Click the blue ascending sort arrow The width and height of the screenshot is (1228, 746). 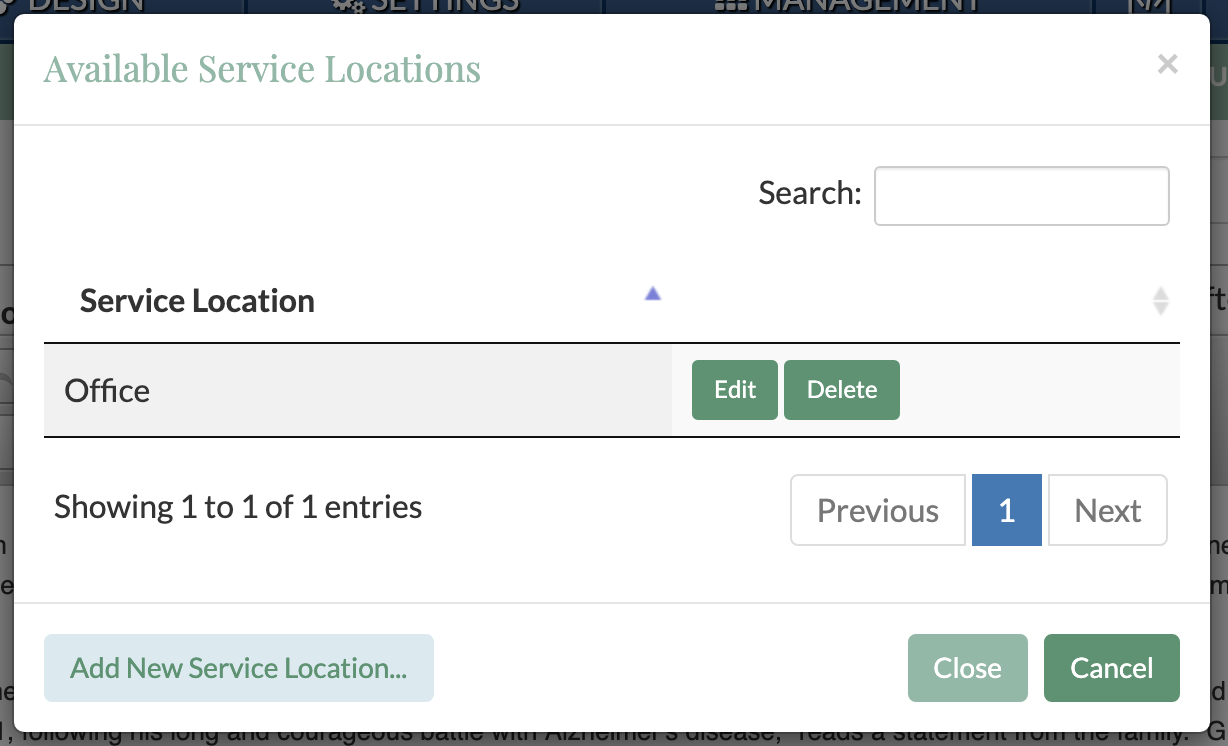click(x=653, y=294)
